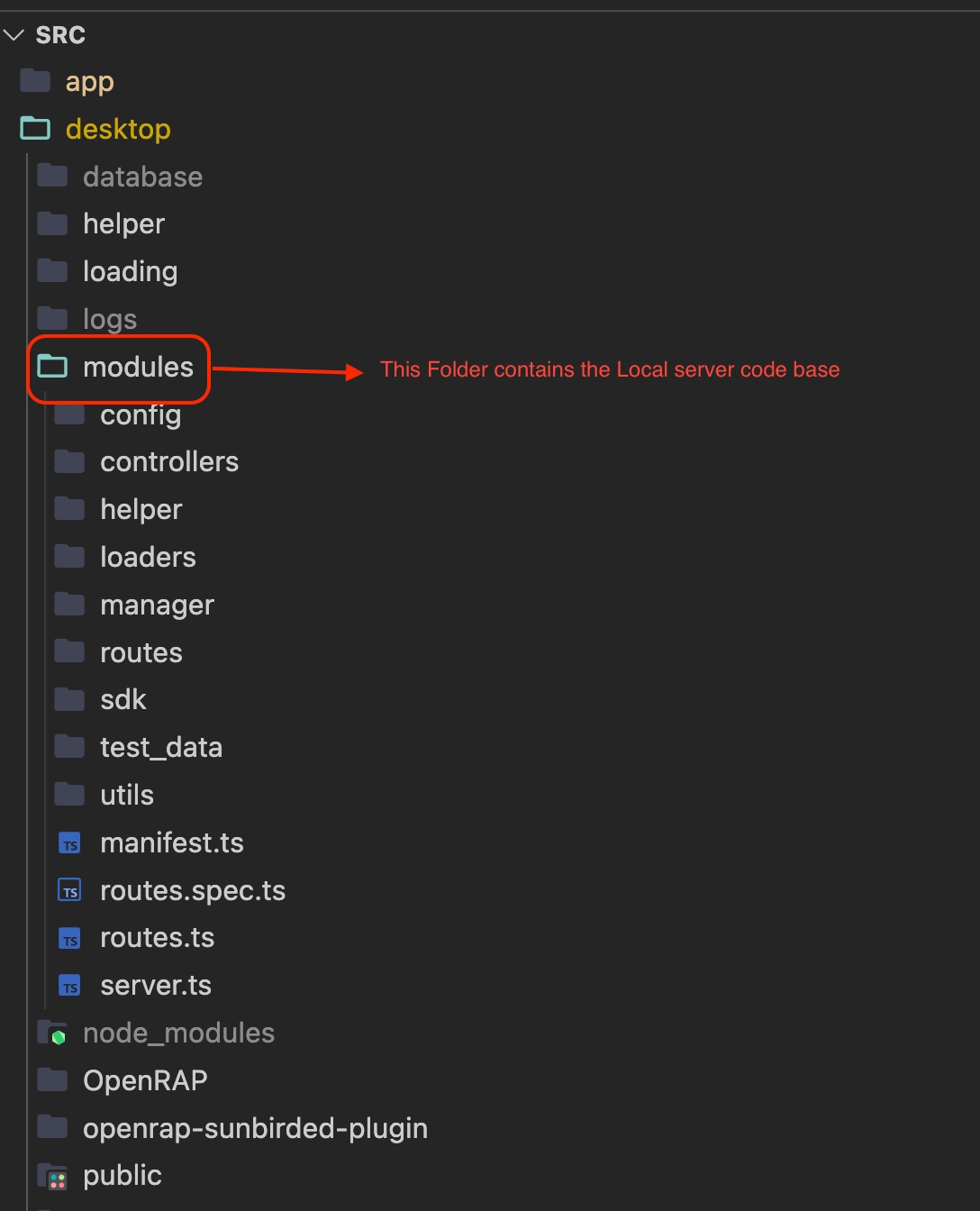Click the node_modules folder icon
The image size is (980, 1211).
pyautogui.click(x=53, y=1033)
